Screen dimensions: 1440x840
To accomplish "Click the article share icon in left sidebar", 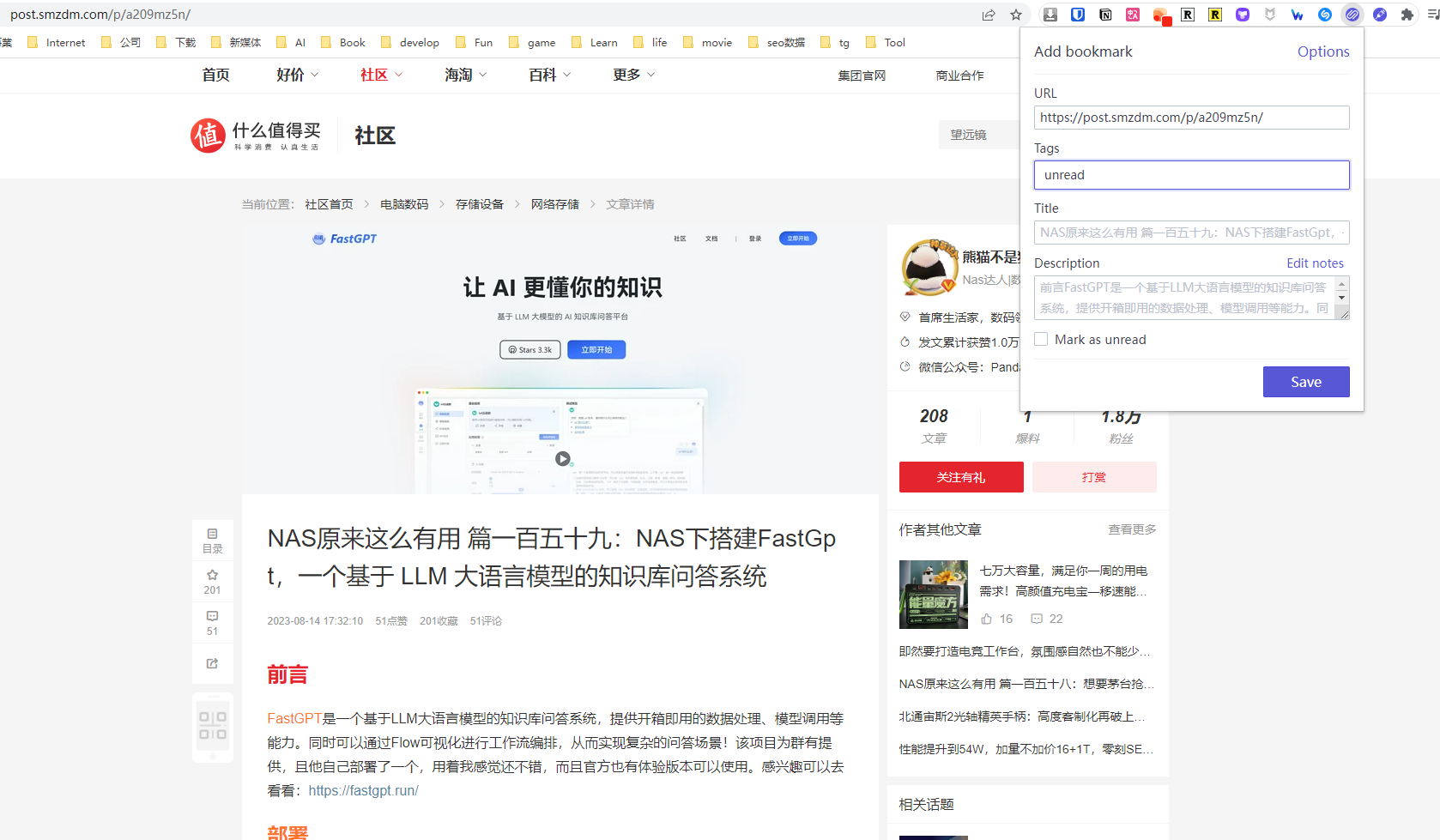I will tap(212, 663).
